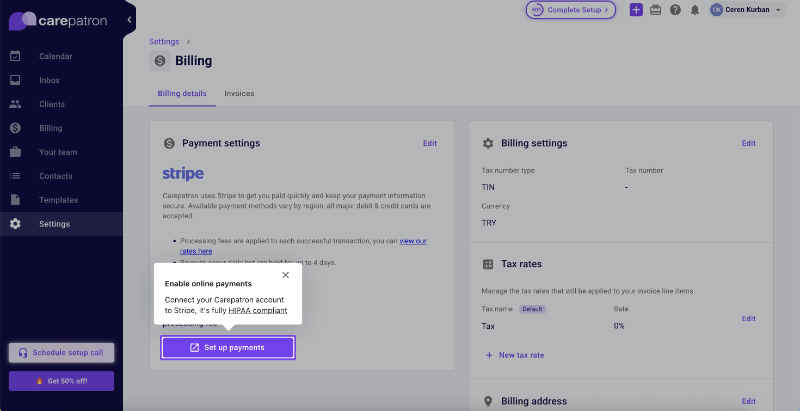Go to Clients in the sidebar
This screenshot has width=800, height=411.
[61, 104]
